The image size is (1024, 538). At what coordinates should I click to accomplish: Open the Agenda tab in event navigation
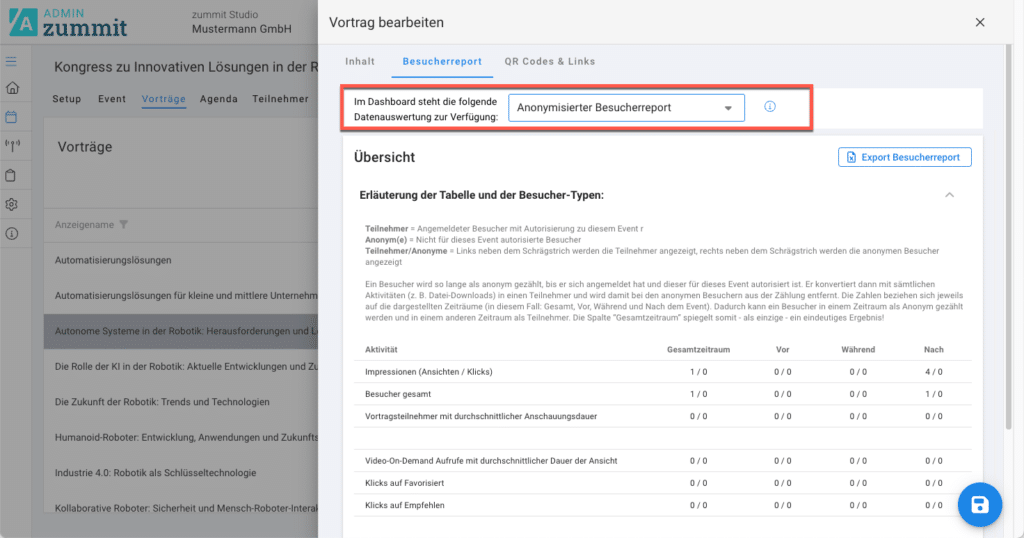click(219, 99)
